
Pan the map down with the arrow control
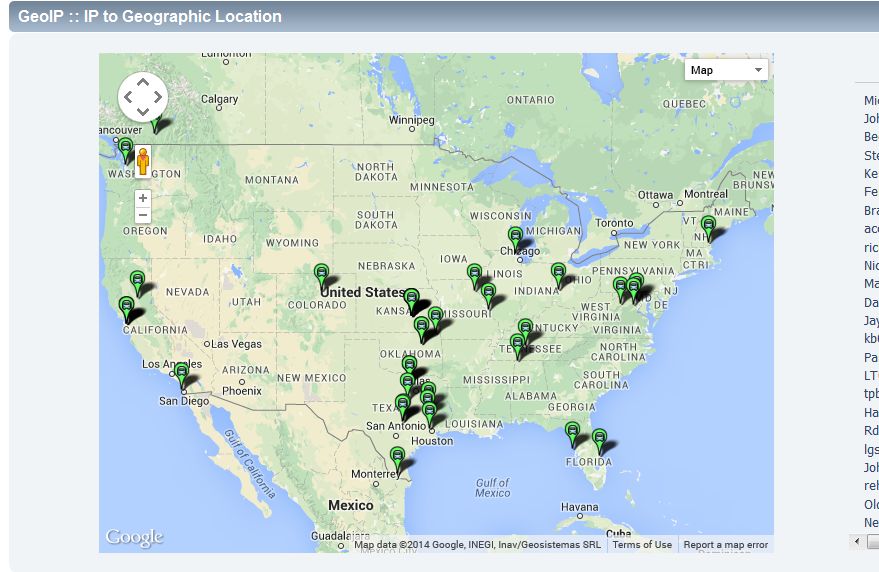pos(143,111)
